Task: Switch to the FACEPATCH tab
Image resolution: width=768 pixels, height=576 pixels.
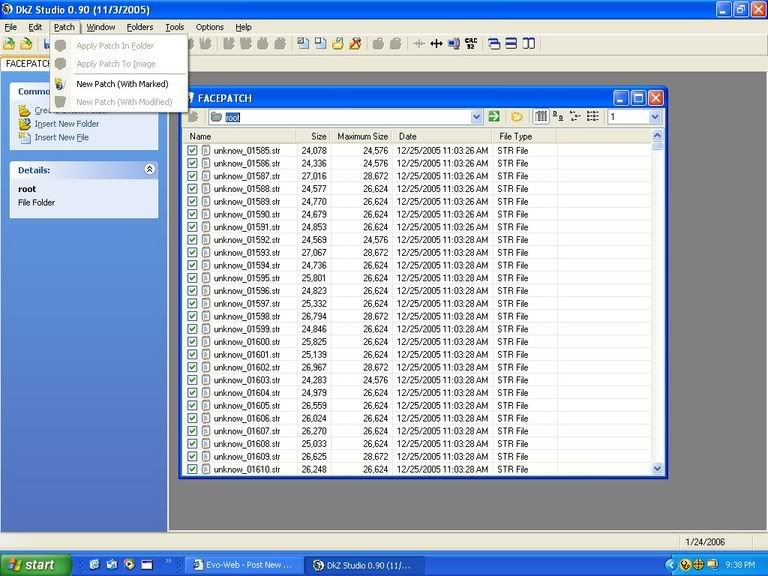Action: [x=27, y=64]
